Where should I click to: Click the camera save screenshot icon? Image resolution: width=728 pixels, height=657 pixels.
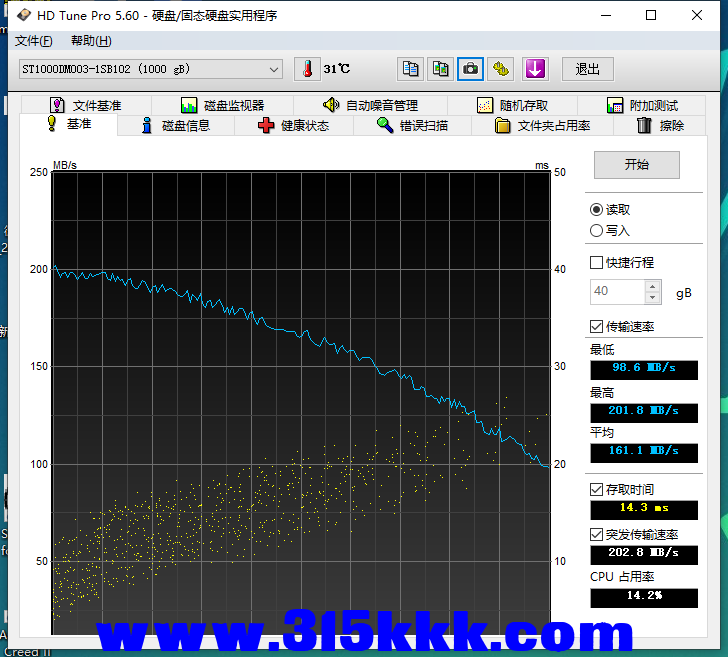point(470,69)
